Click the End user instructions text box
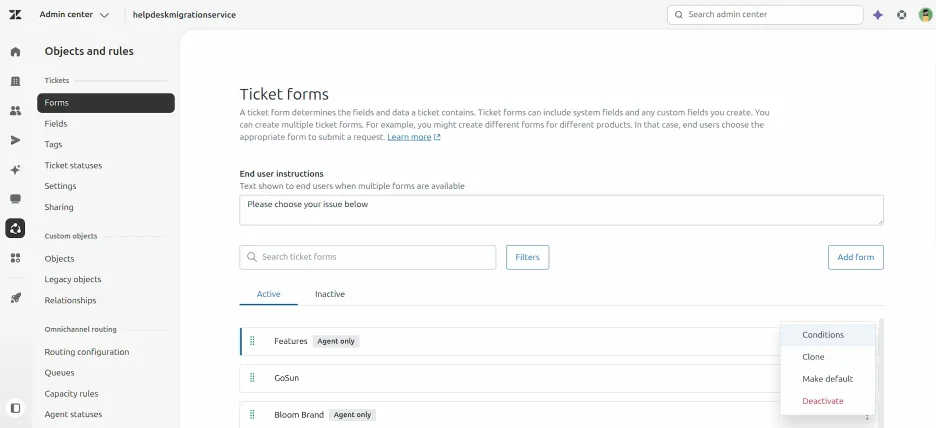The image size is (936, 428). [561, 210]
